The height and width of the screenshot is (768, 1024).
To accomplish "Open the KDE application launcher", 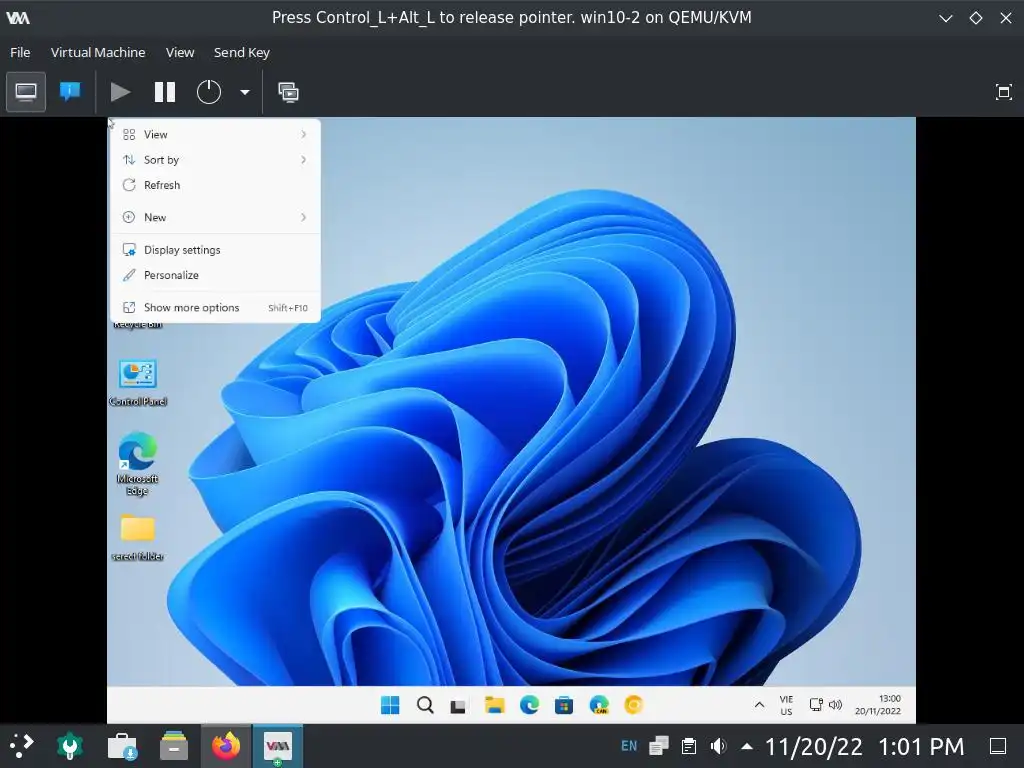I will [22, 746].
